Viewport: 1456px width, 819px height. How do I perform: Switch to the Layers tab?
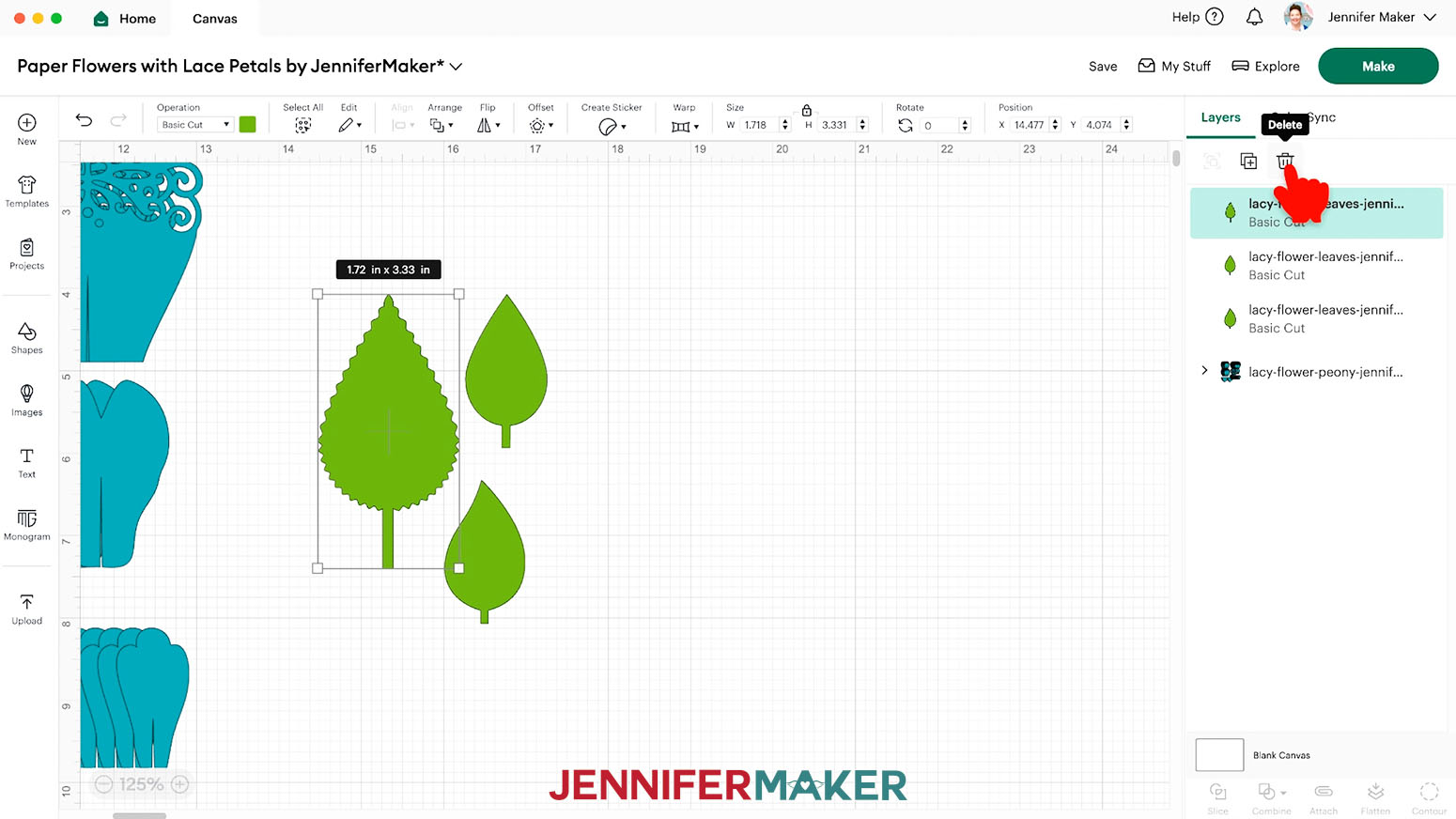pyautogui.click(x=1220, y=117)
